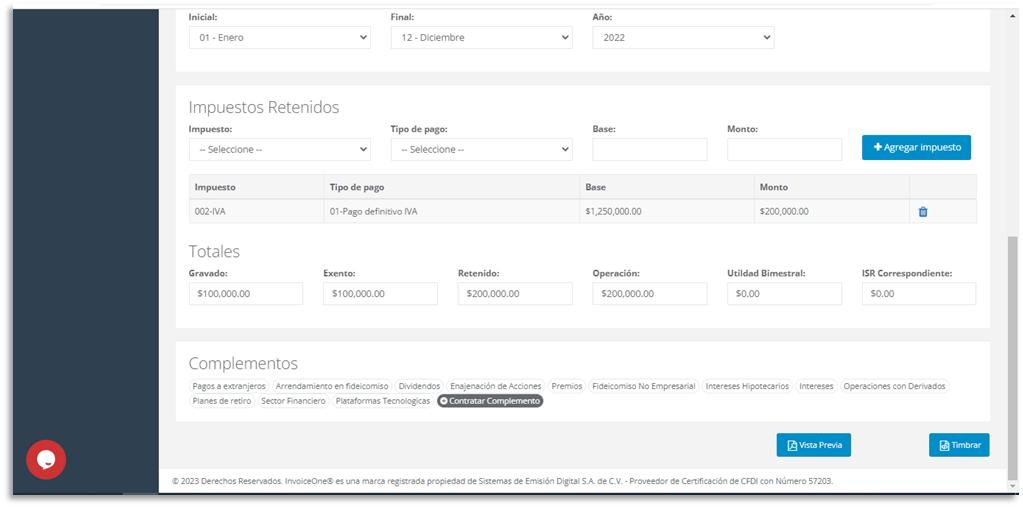This screenshot has width=1023, height=508.
Task: Pick the Plataformas Tecnologicas complement
Action: [383, 401]
